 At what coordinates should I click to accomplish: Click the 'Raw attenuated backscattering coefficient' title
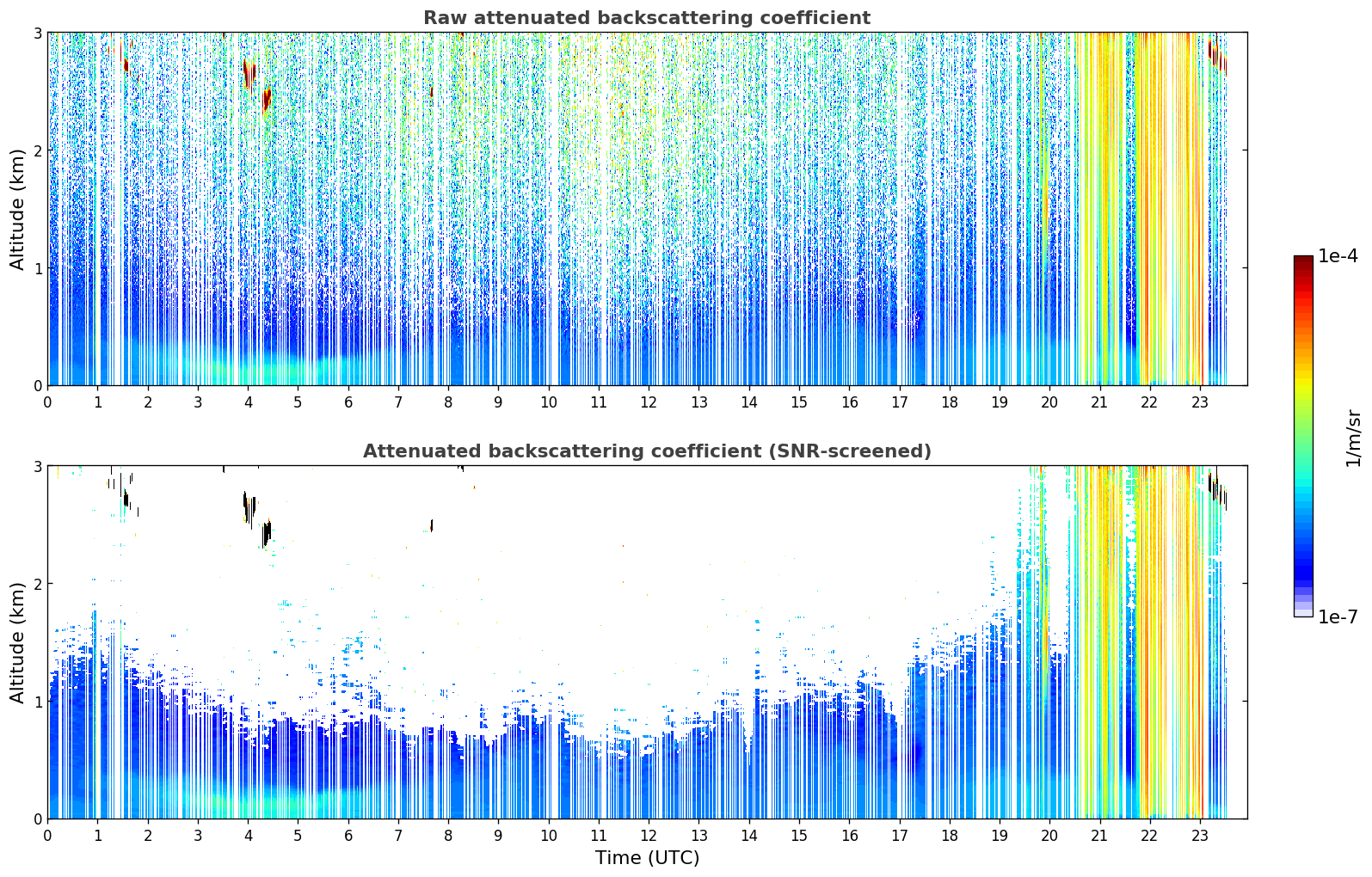point(646,18)
